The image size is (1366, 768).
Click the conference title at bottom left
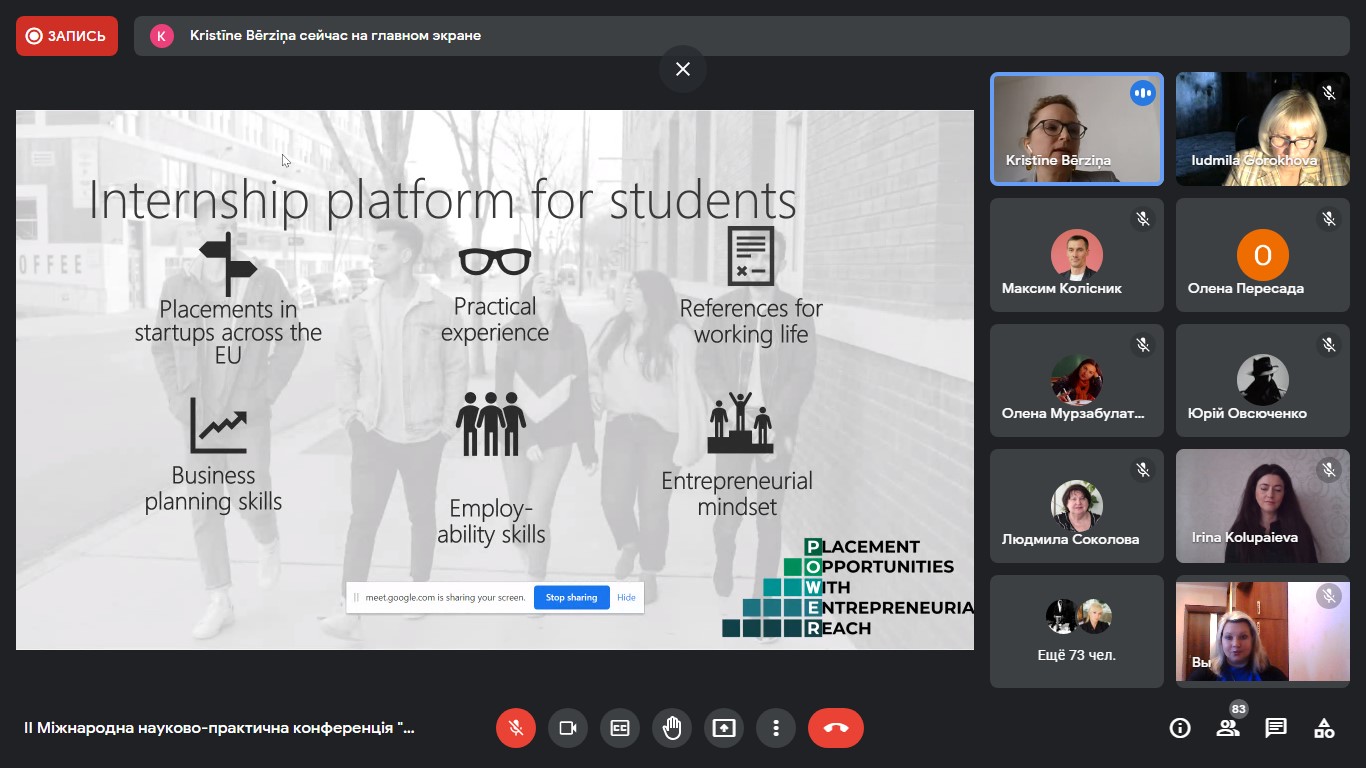(x=219, y=728)
